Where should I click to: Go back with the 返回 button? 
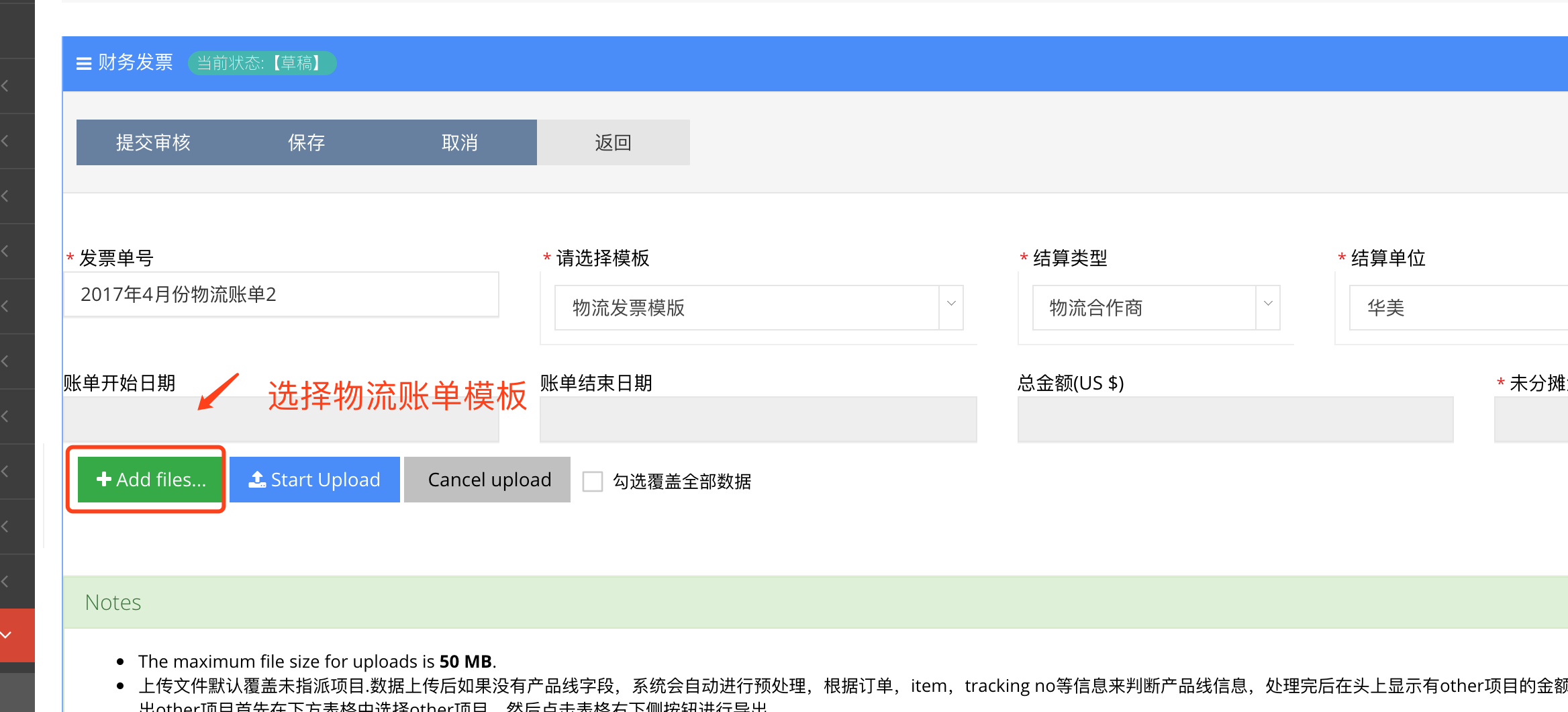[x=614, y=142]
